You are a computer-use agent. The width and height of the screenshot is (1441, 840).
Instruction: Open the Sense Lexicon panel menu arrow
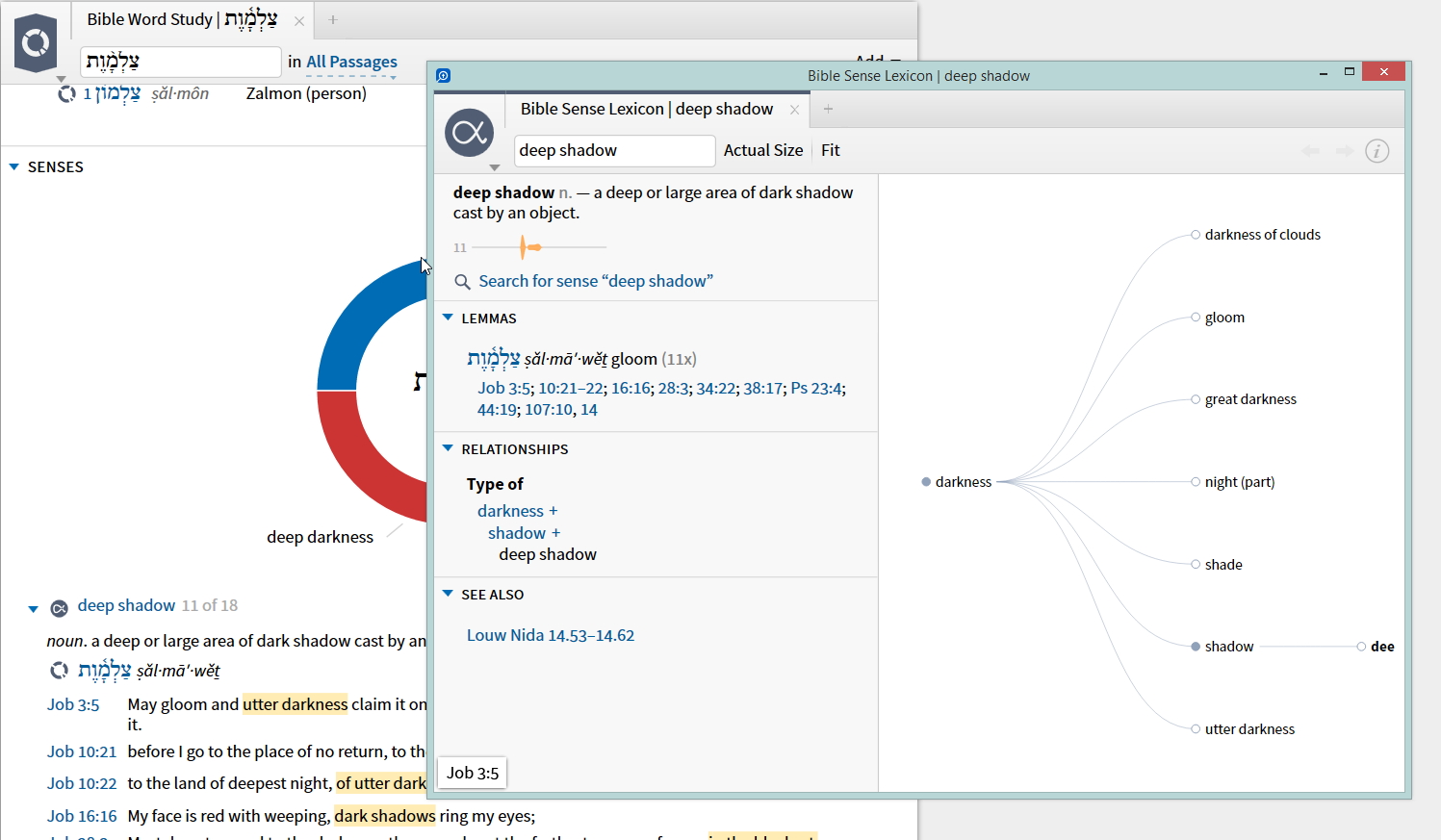point(495,167)
